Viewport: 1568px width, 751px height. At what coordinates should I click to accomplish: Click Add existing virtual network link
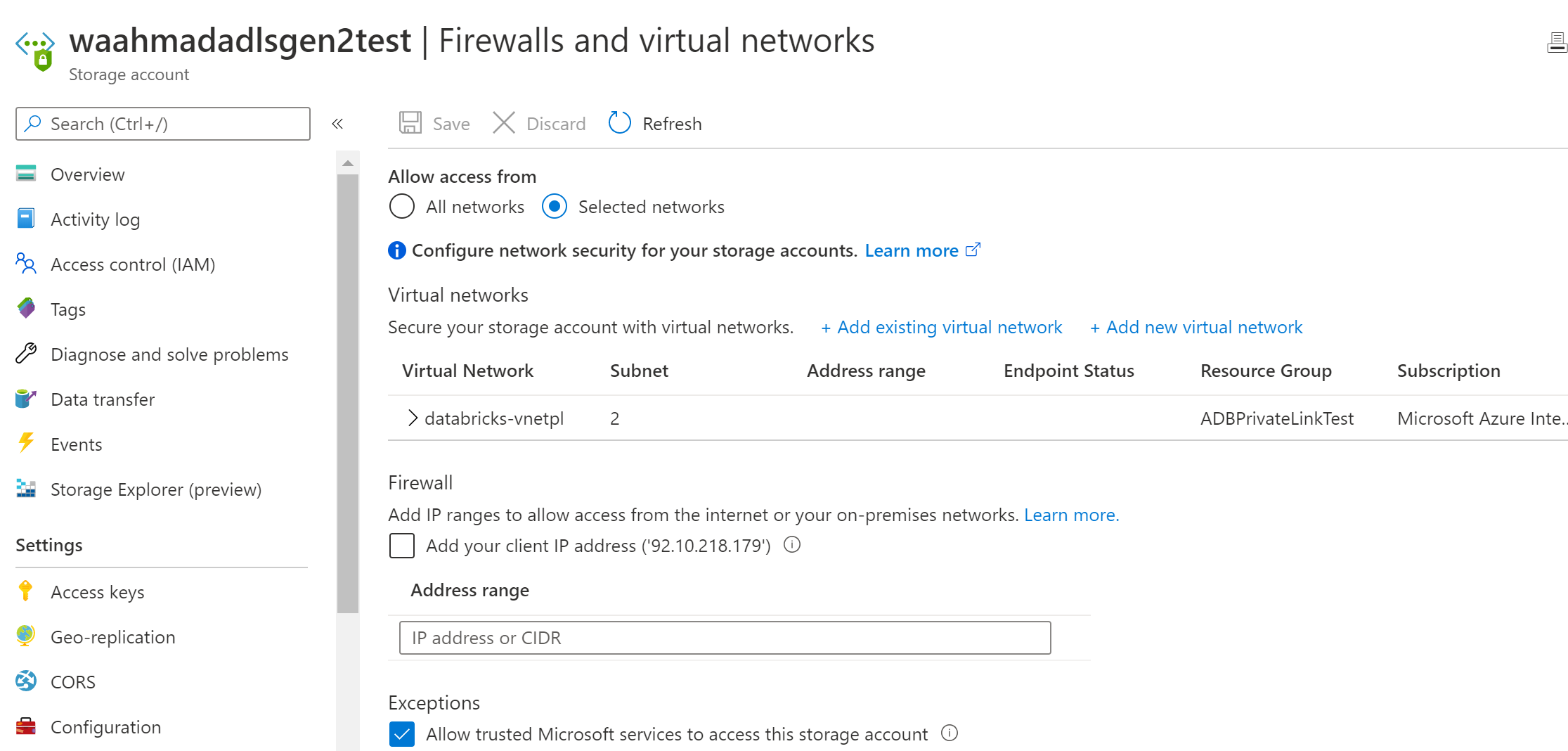coord(941,327)
